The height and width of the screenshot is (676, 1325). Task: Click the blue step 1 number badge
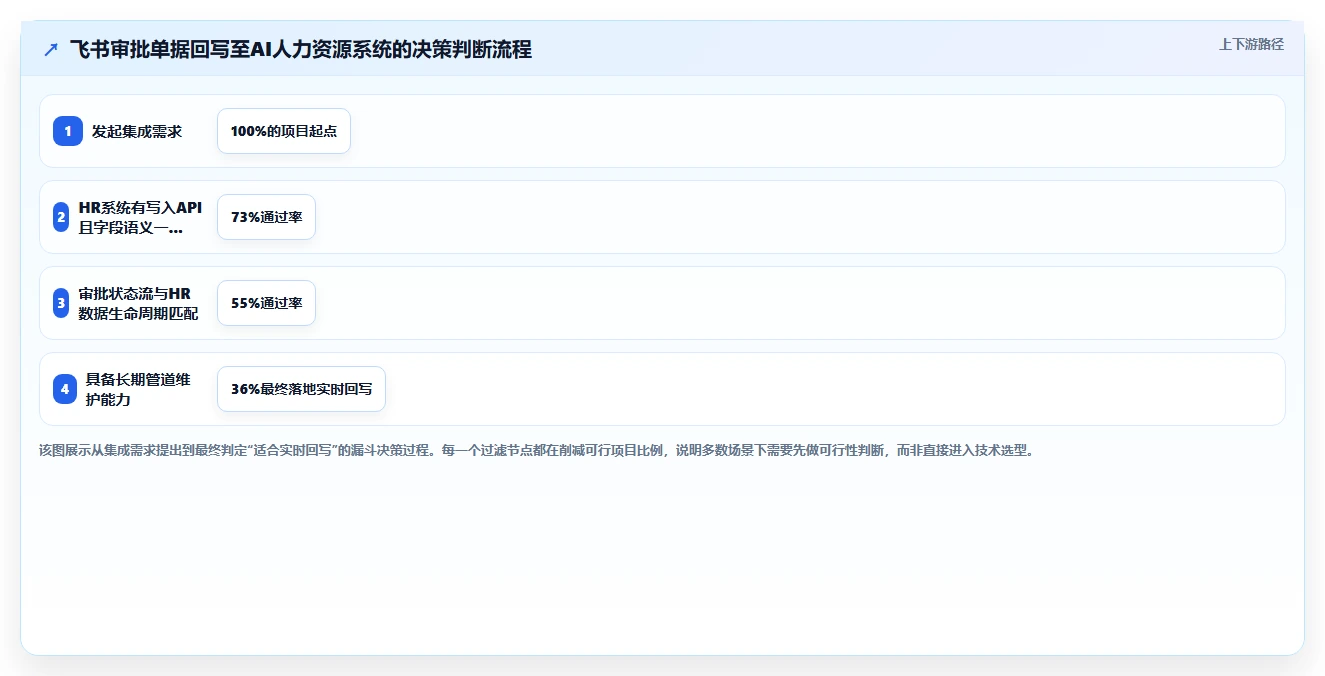(x=68, y=131)
